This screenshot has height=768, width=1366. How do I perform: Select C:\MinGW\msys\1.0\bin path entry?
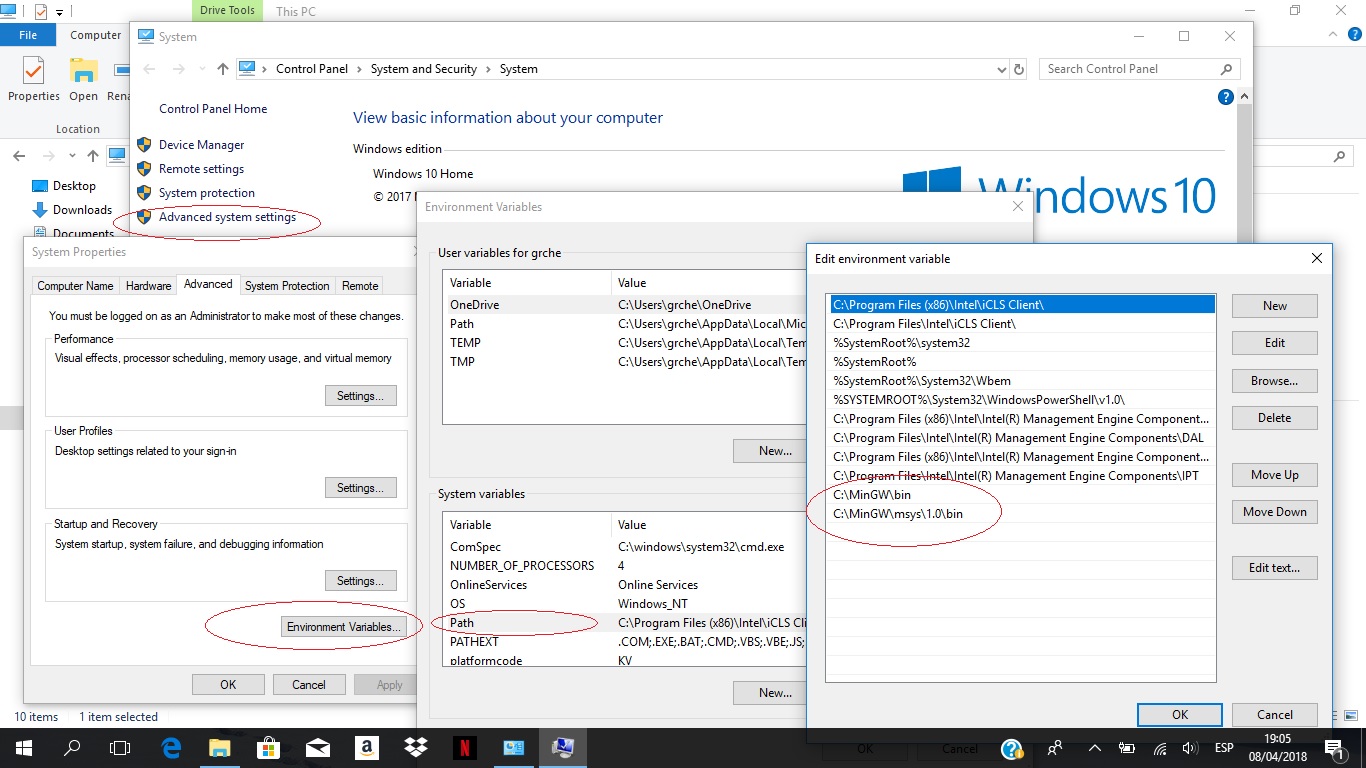[1021, 514]
